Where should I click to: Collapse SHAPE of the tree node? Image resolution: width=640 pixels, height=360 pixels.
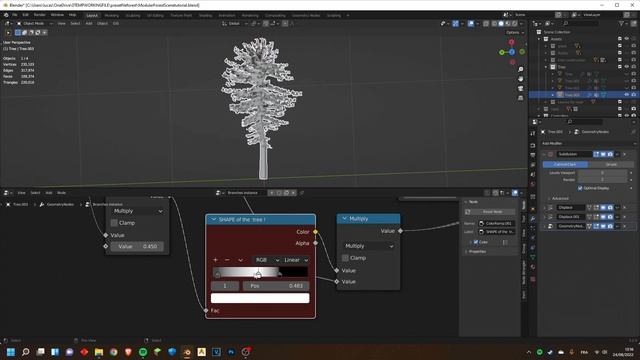pyautogui.click(x=213, y=220)
